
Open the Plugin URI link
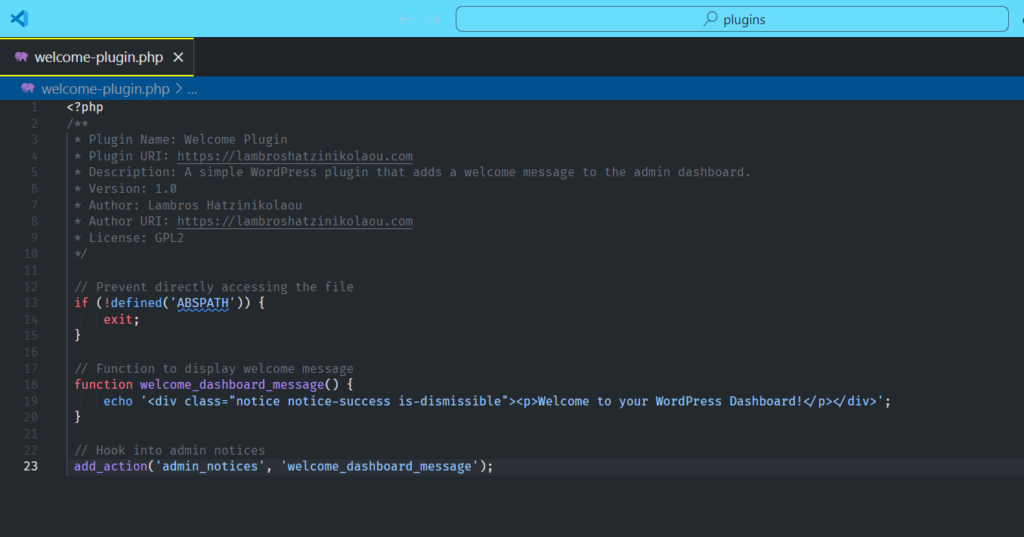294,156
